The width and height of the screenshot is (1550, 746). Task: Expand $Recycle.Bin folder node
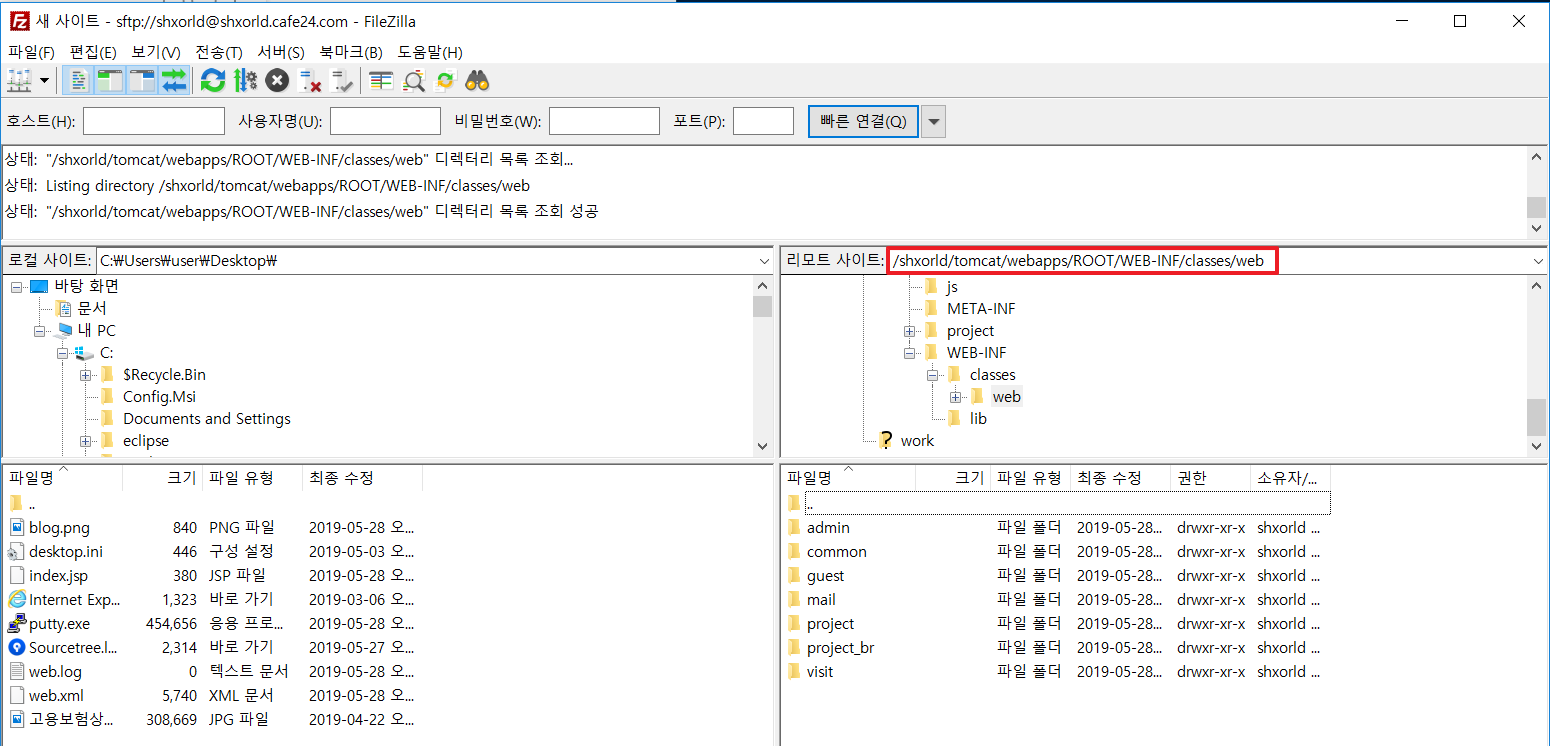click(85, 375)
